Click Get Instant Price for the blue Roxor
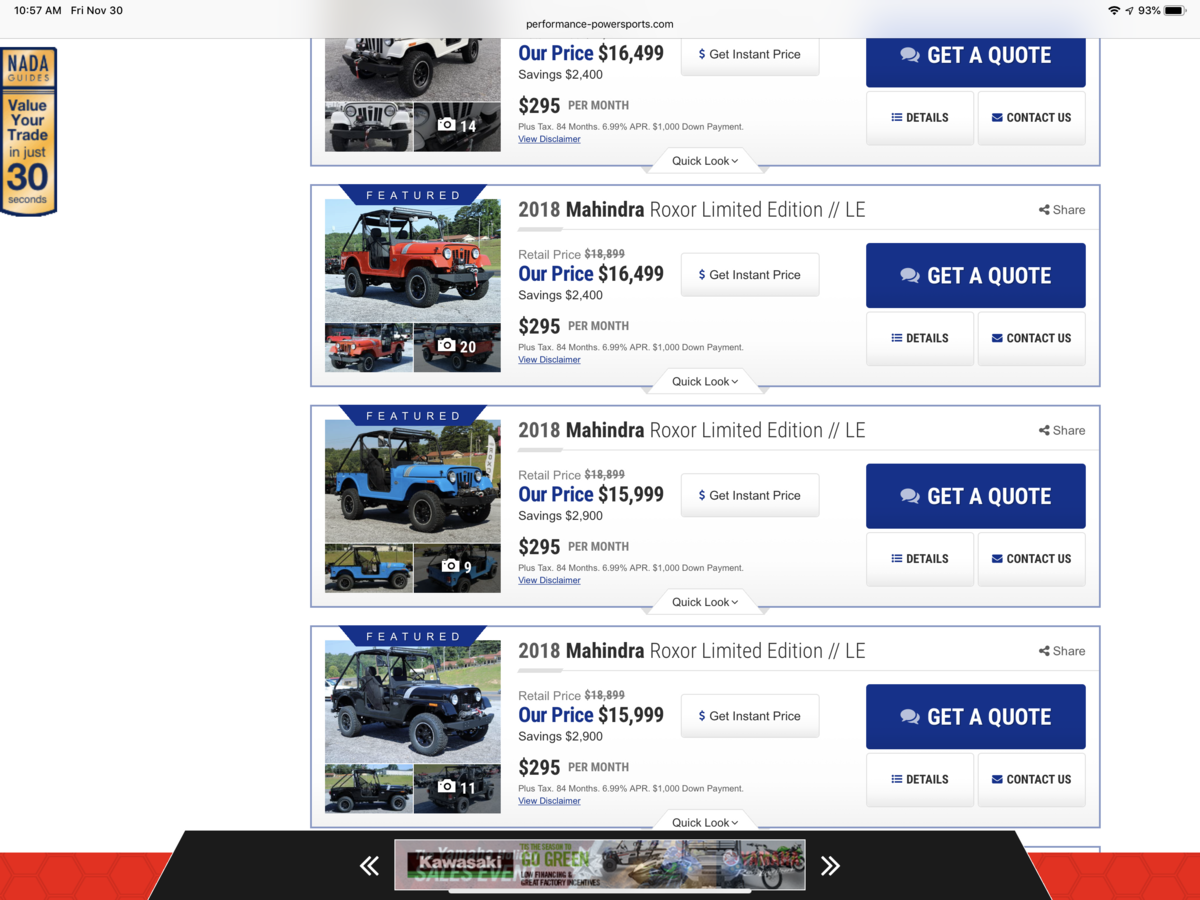The image size is (1200, 900). click(750, 495)
